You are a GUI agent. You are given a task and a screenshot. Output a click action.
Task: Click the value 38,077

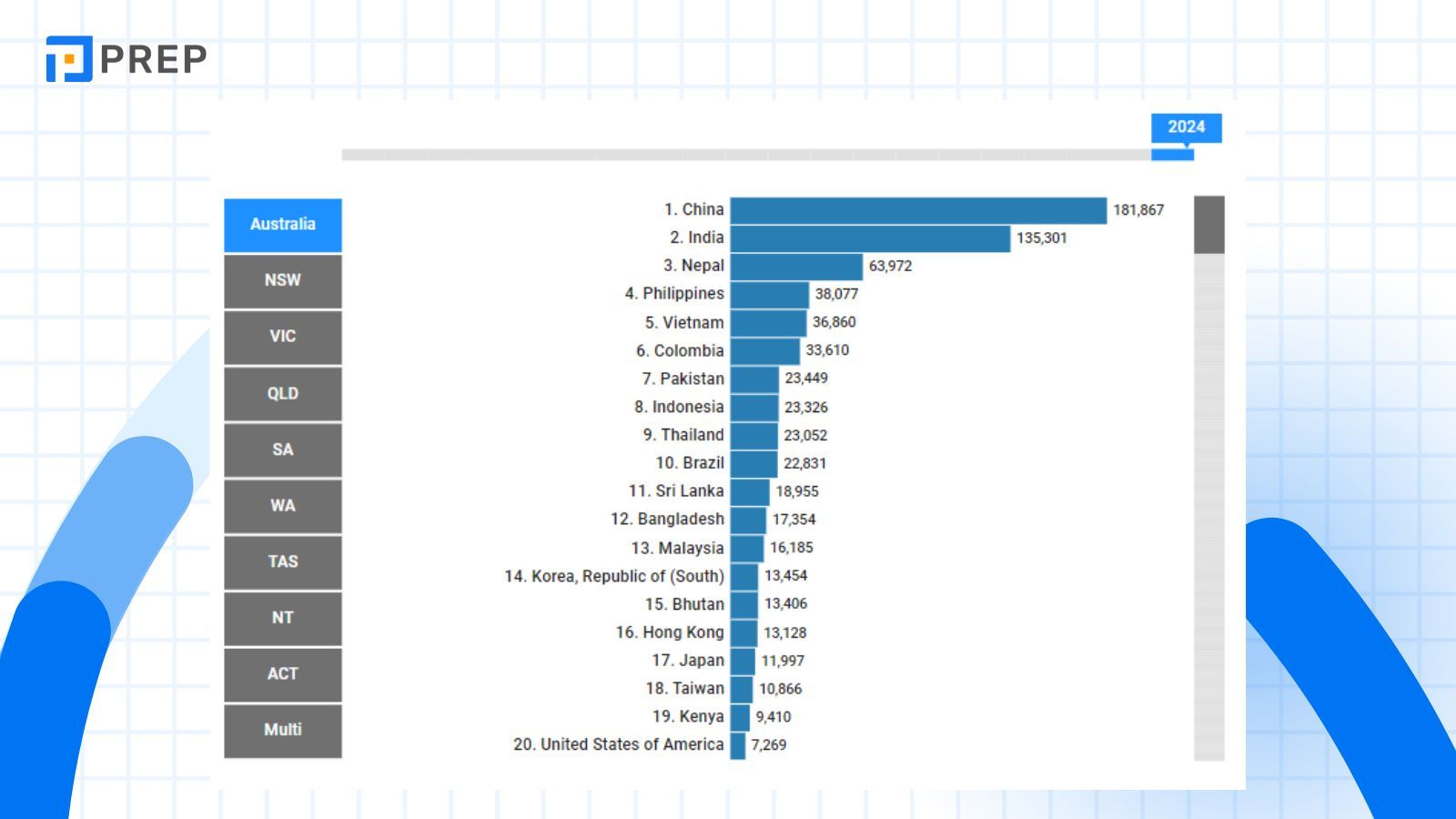[x=836, y=294]
